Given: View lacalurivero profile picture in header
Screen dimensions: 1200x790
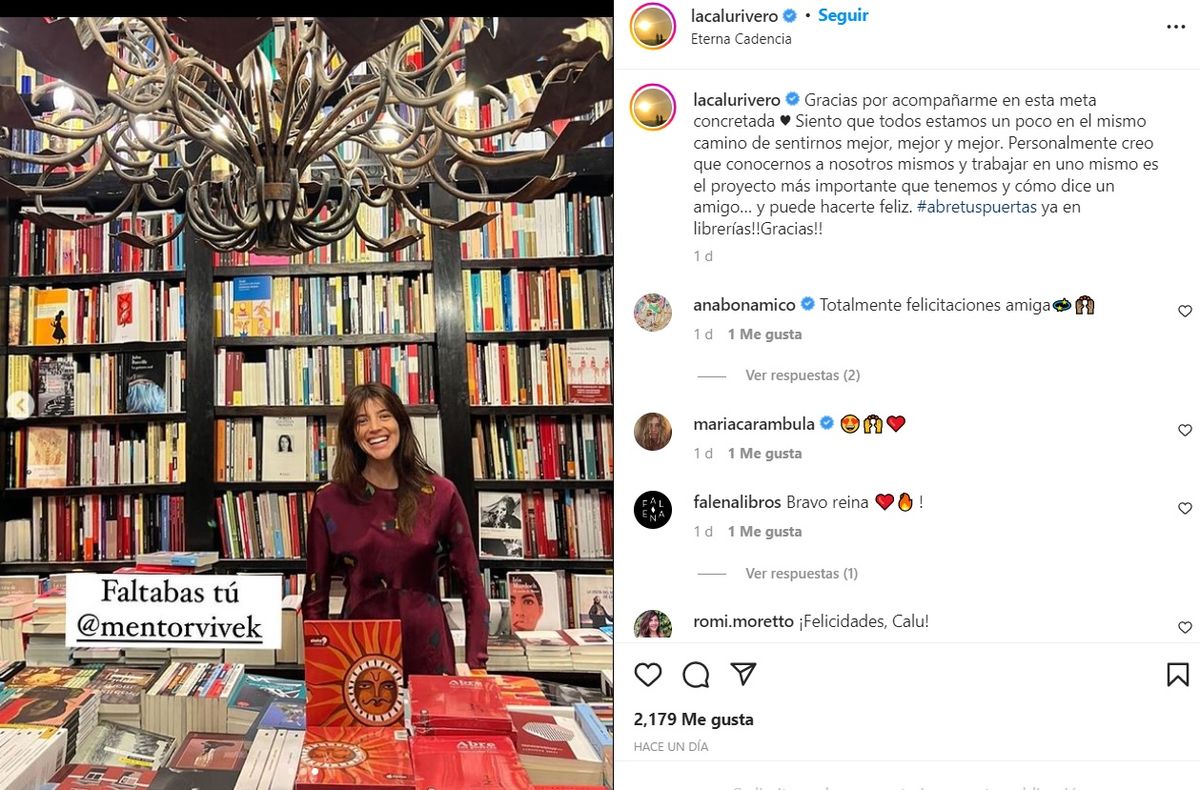Looking at the screenshot, I should [x=653, y=26].
